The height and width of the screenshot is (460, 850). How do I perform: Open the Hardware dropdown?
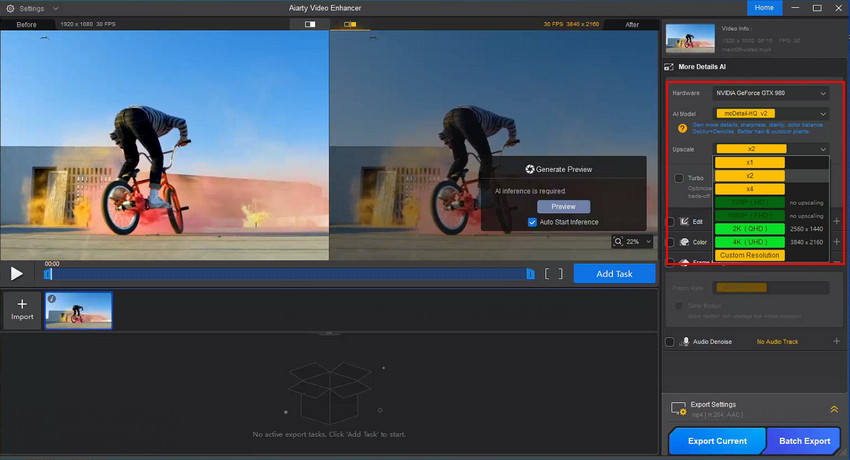click(x=770, y=93)
